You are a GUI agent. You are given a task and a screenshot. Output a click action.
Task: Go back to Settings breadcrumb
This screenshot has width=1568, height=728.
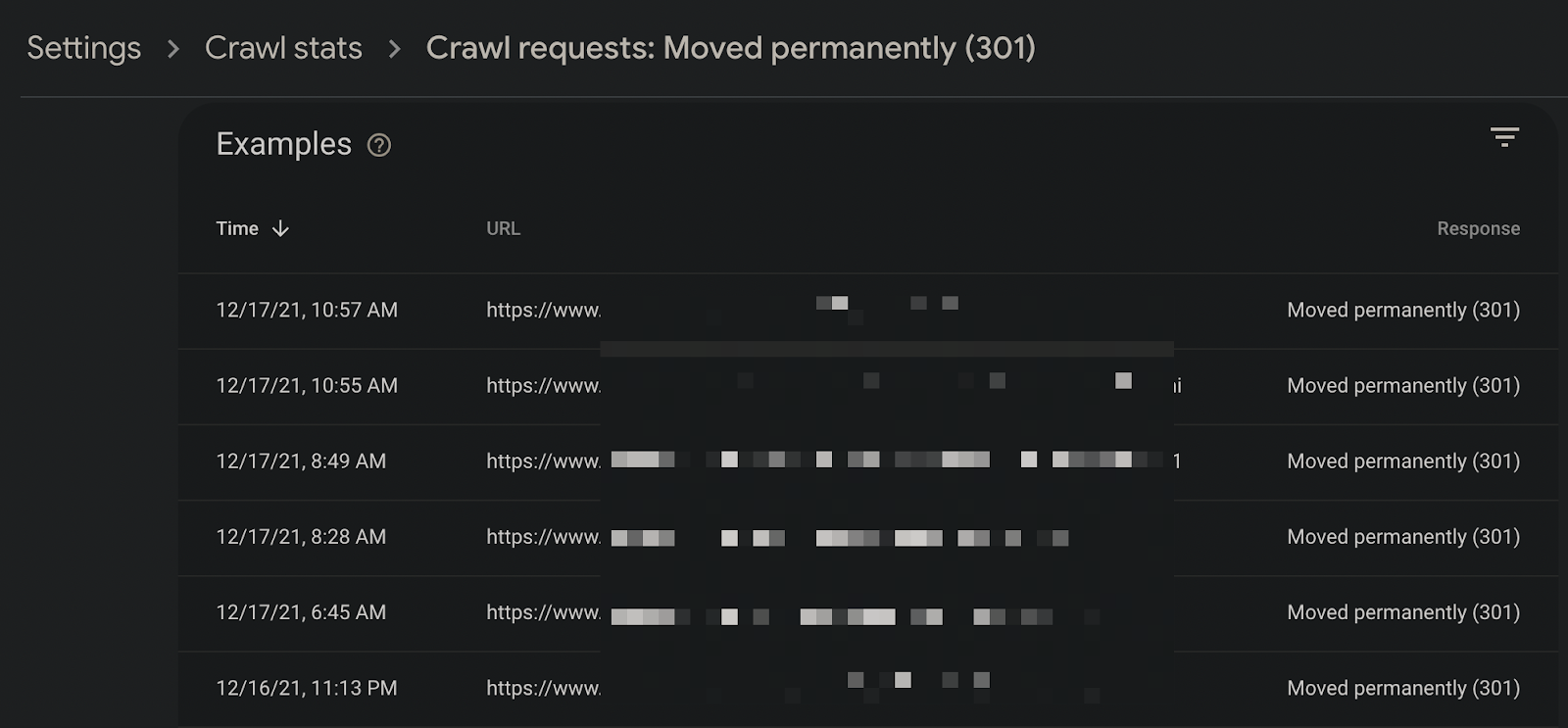(84, 48)
